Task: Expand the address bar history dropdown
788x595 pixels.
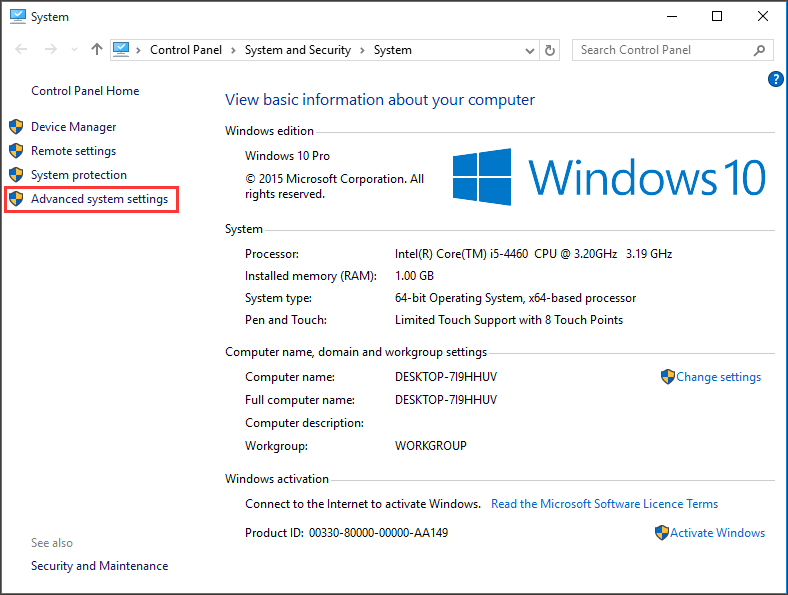Action: point(530,50)
